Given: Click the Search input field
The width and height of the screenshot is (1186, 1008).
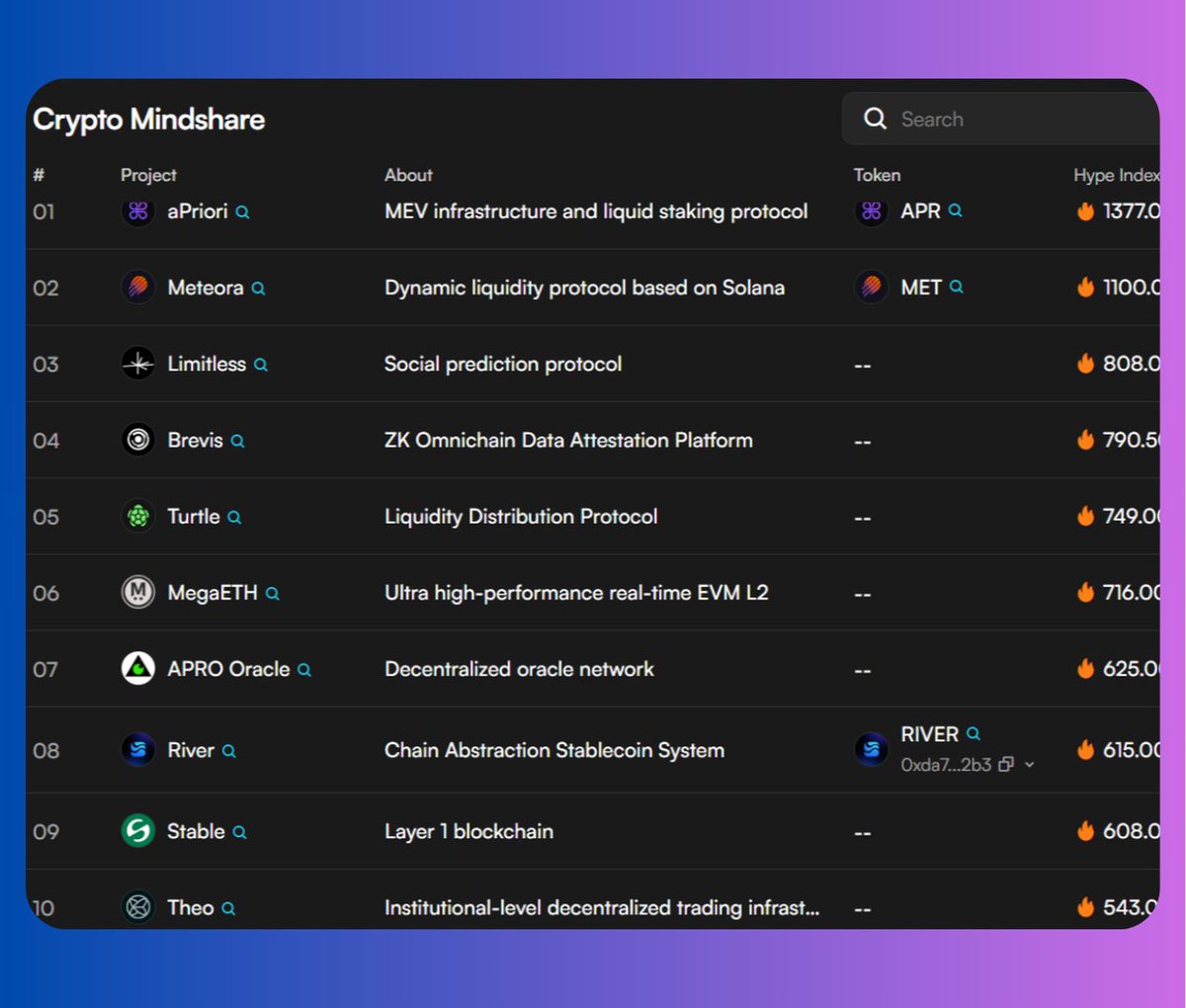Looking at the screenshot, I should click(x=1000, y=119).
